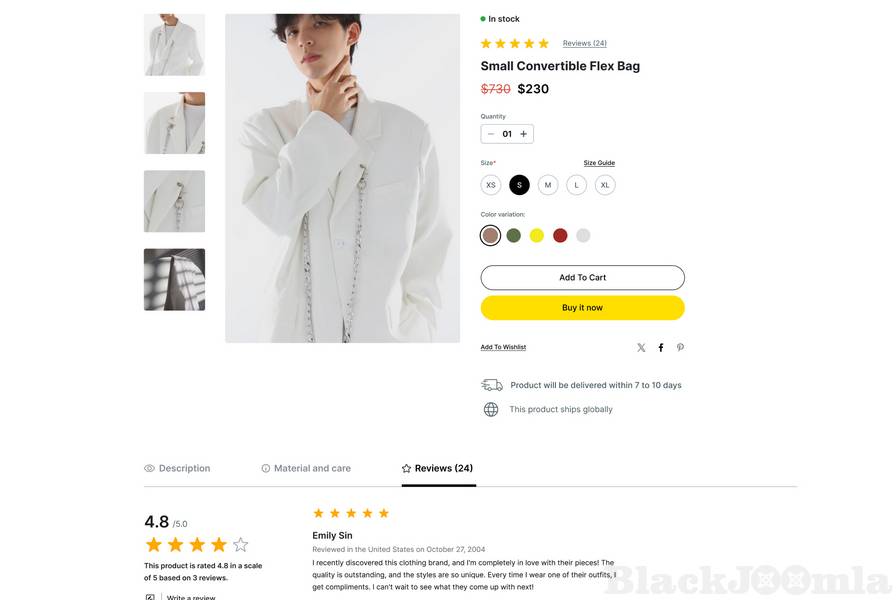
Task: Select size M option
Action: [x=548, y=185]
